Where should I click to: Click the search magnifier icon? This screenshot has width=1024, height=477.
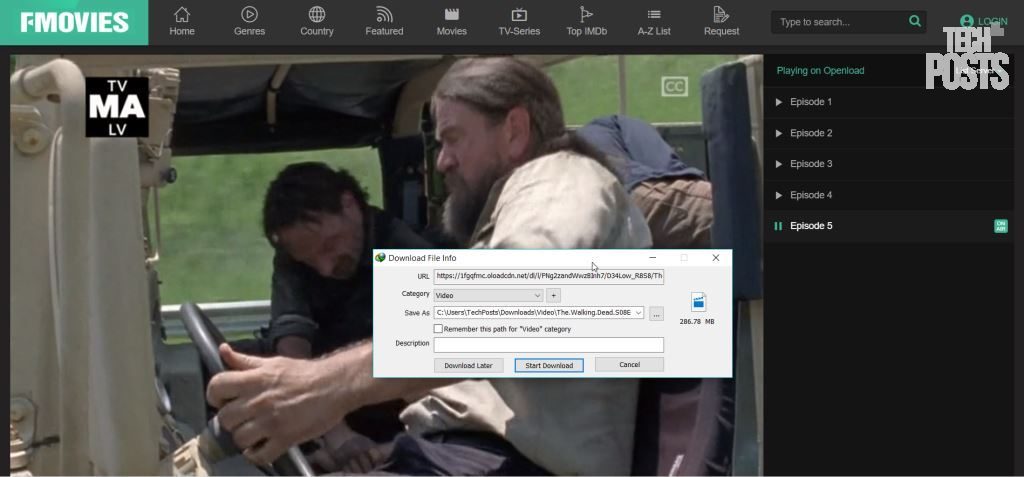915,21
